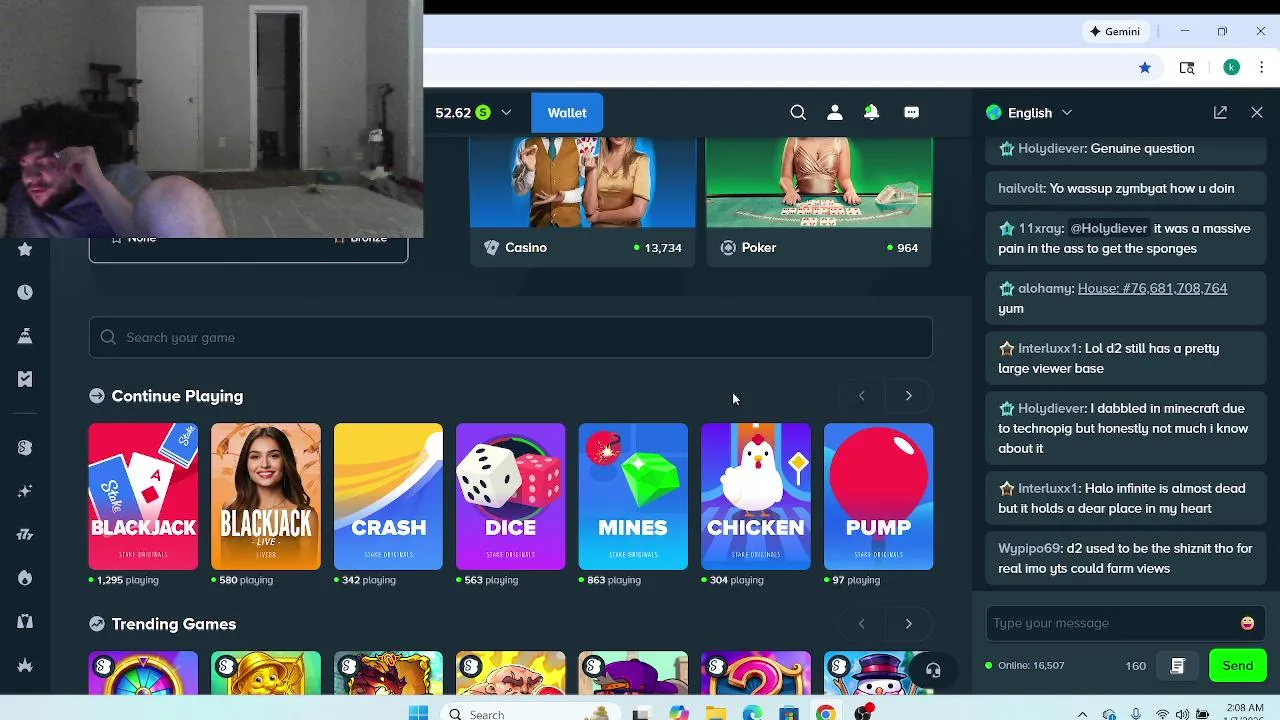Click username alohamy in chat
The height and width of the screenshot is (720, 1280).
(x=1045, y=288)
